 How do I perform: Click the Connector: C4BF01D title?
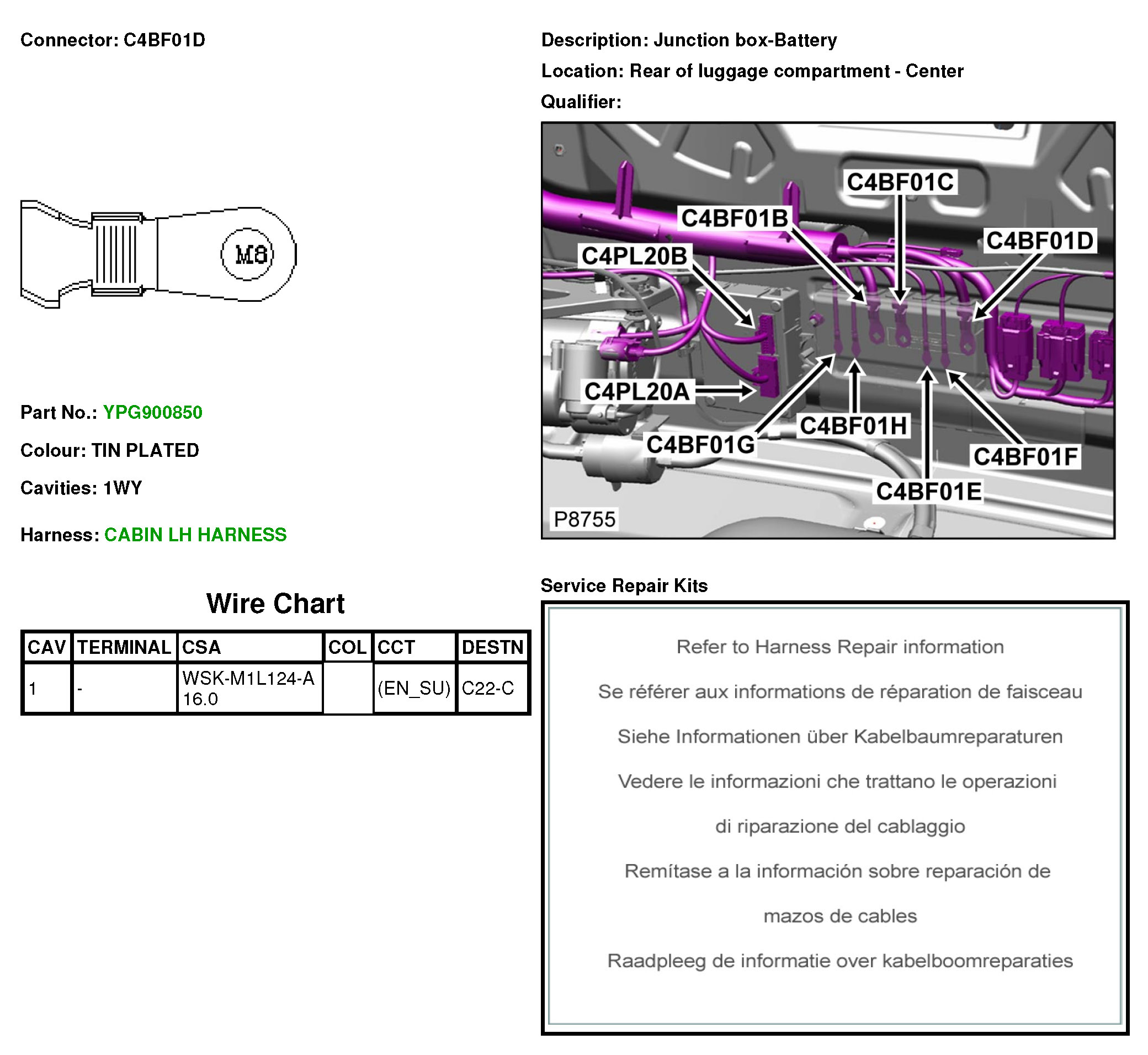(x=113, y=40)
